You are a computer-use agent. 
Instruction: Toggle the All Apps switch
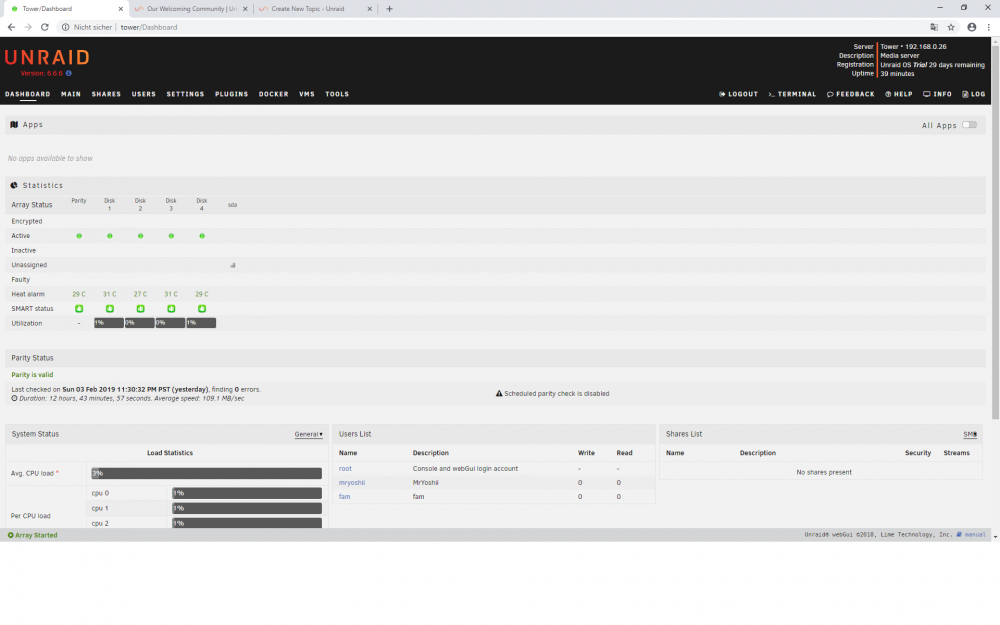969,125
